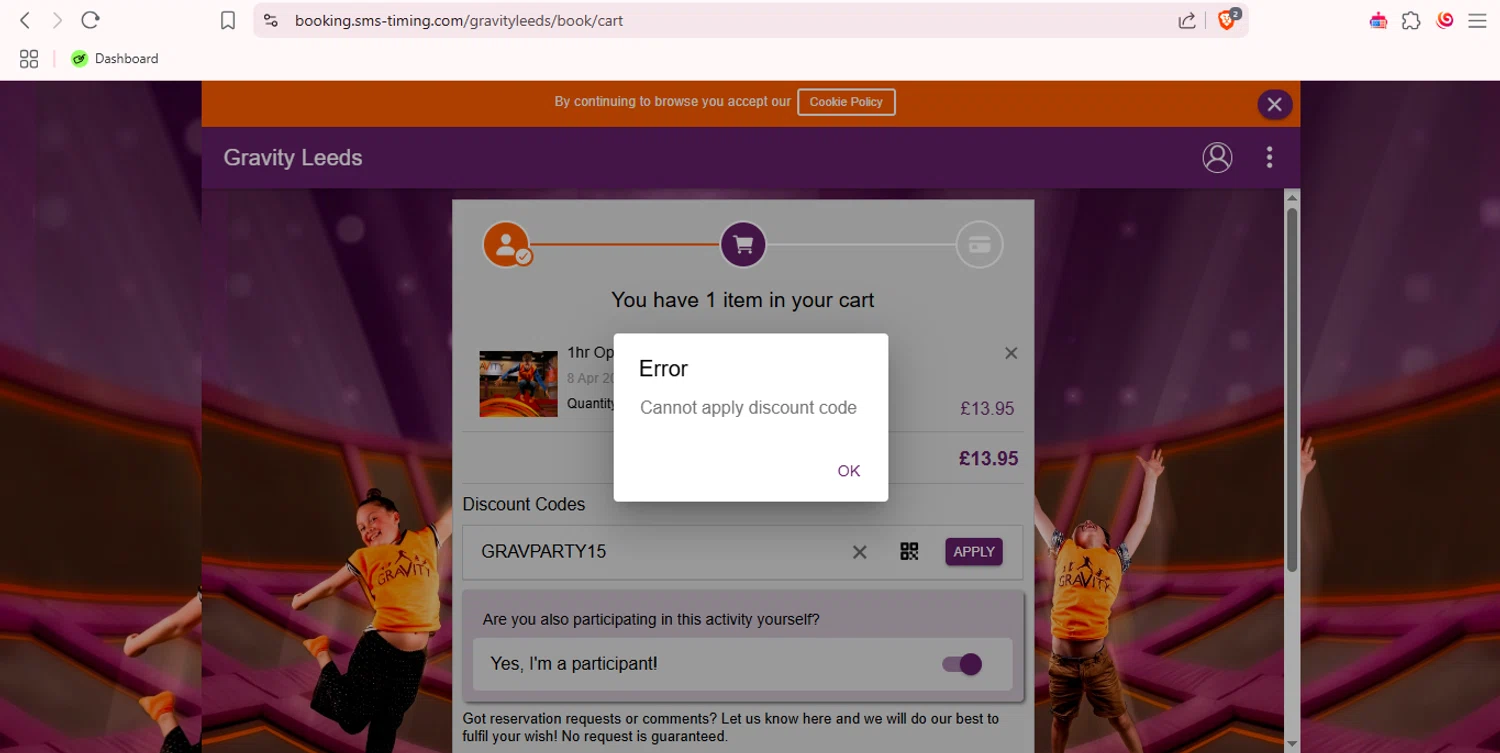Click the Gravity Leeds title
The image size is (1500, 753).
tap(293, 158)
